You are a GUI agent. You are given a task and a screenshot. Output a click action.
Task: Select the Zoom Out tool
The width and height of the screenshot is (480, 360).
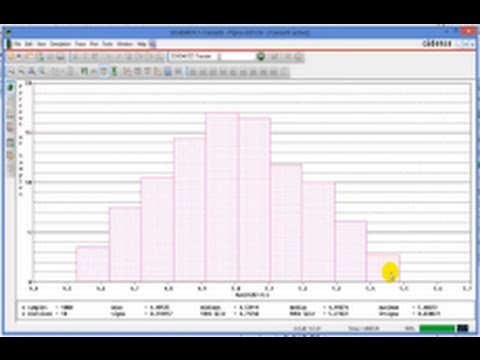click(21, 71)
